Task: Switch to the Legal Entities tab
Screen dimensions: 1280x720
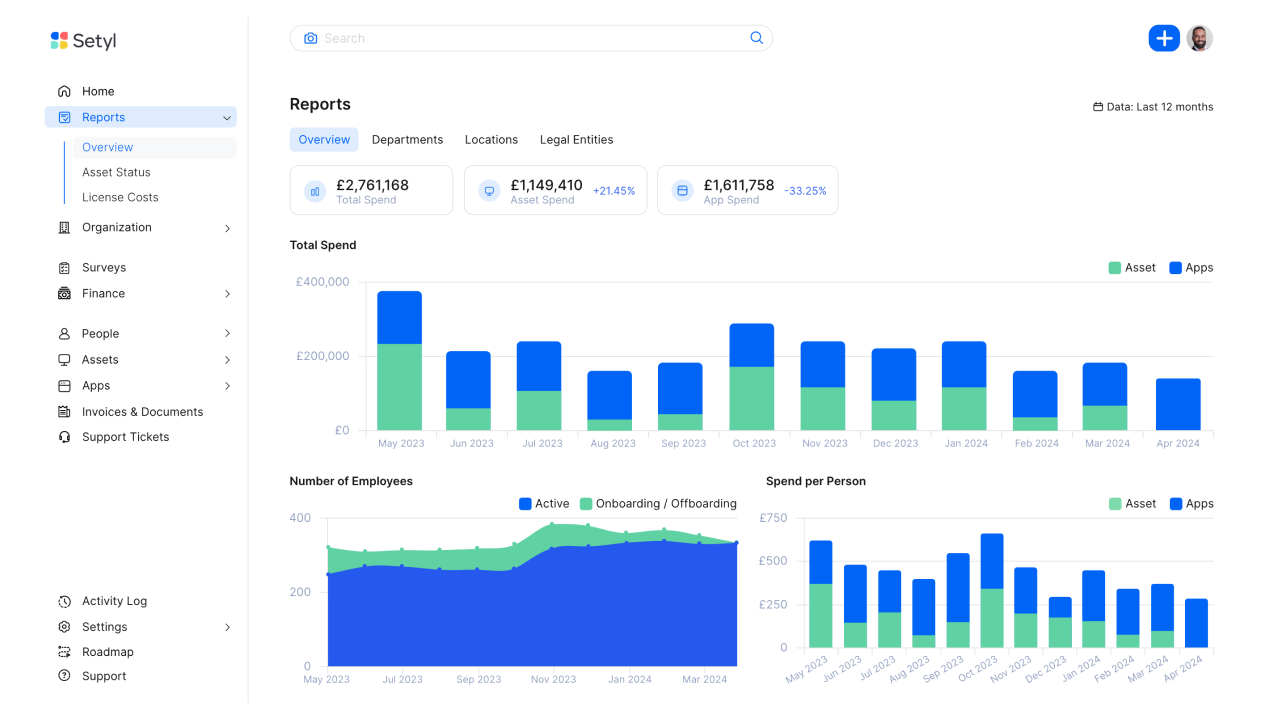Action: (x=576, y=140)
